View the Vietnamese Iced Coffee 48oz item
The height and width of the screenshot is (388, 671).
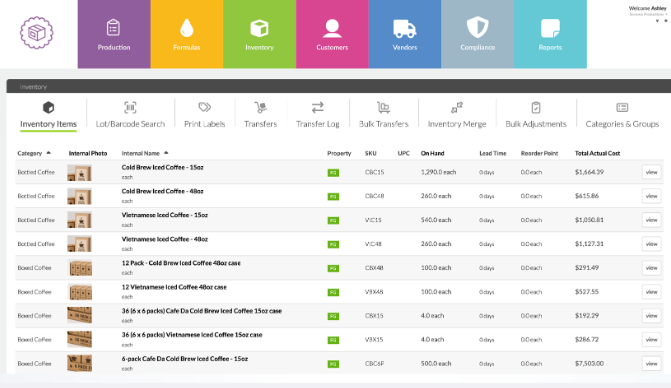651,244
